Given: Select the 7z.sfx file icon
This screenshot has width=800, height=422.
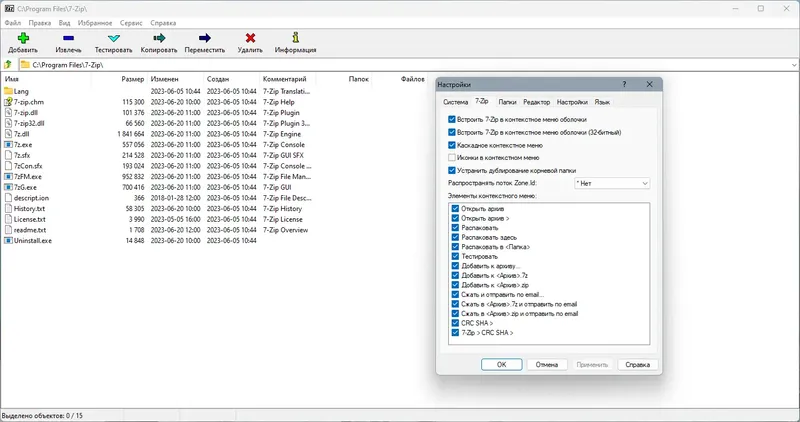Looking at the screenshot, I should click(x=8, y=155).
